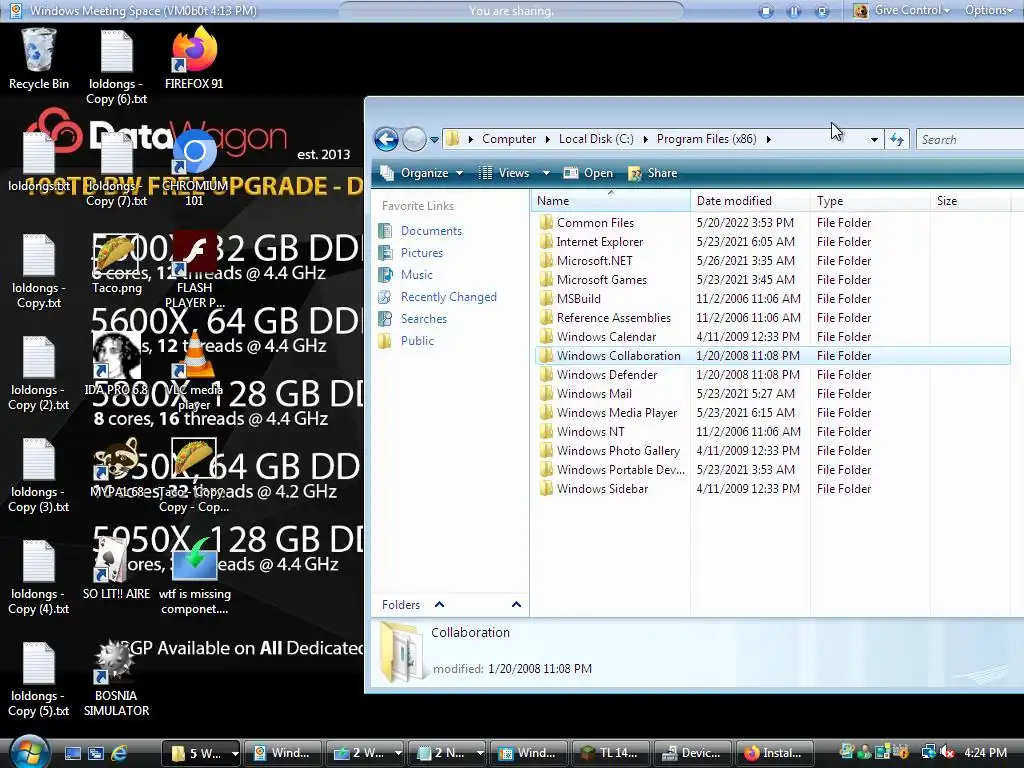The width and height of the screenshot is (1024, 768).
Task: Launch the MYPAL 68 raccoon shortcut
Action: [x=116, y=468]
